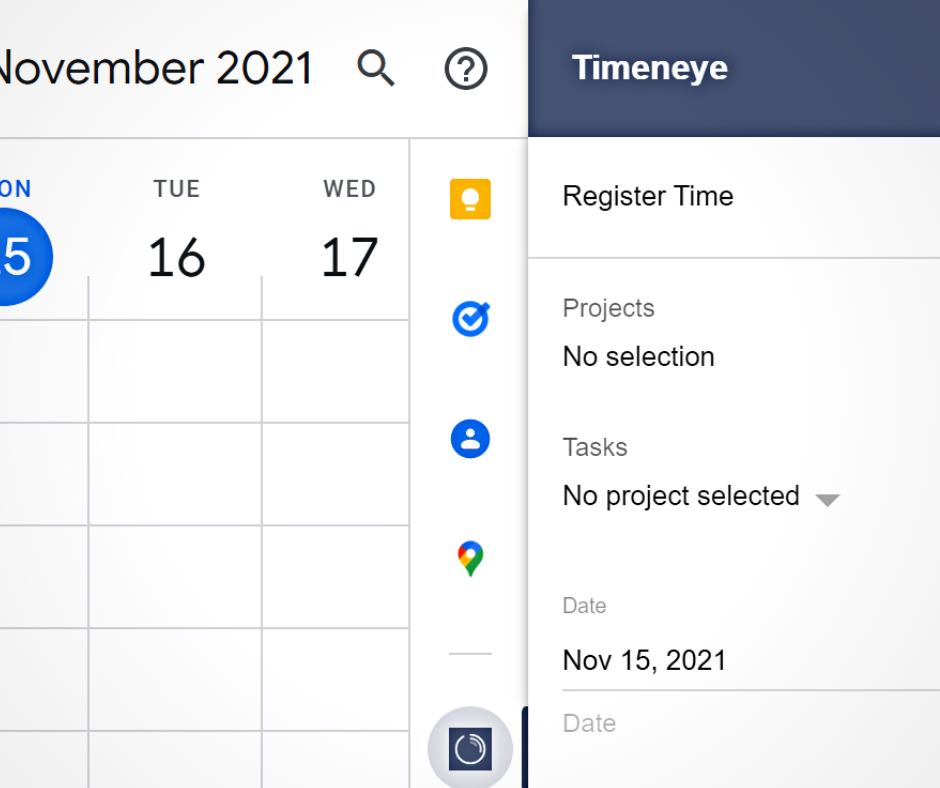The image size is (940, 788).
Task: Click the first time slot under Tuesday
Action: click(175, 371)
